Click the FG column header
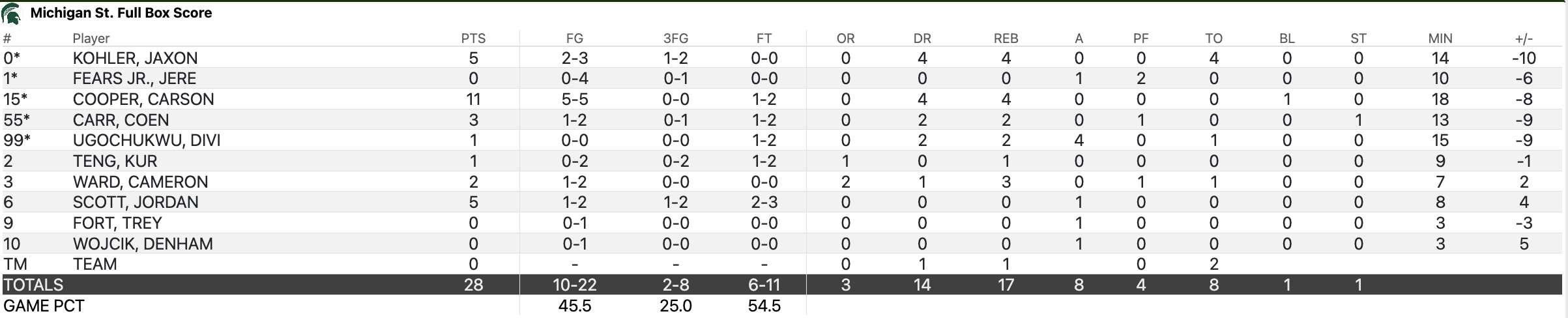This screenshot has width=1568, height=318. tap(574, 38)
